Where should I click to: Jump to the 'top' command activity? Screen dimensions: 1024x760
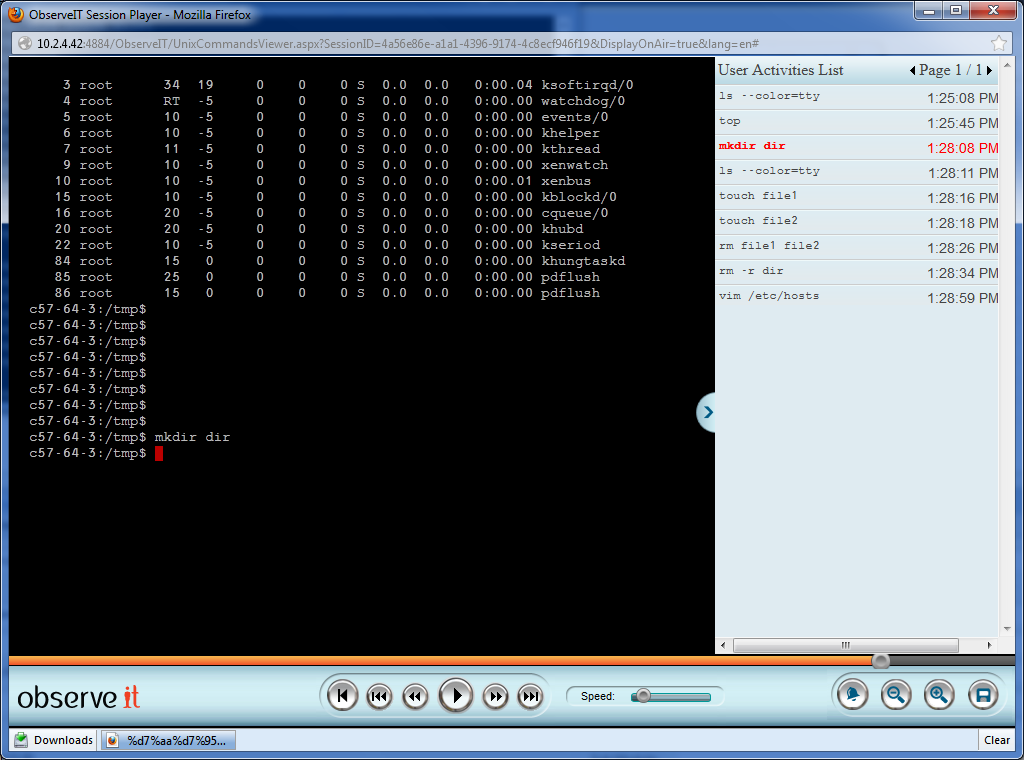click(x=730, y=121)
